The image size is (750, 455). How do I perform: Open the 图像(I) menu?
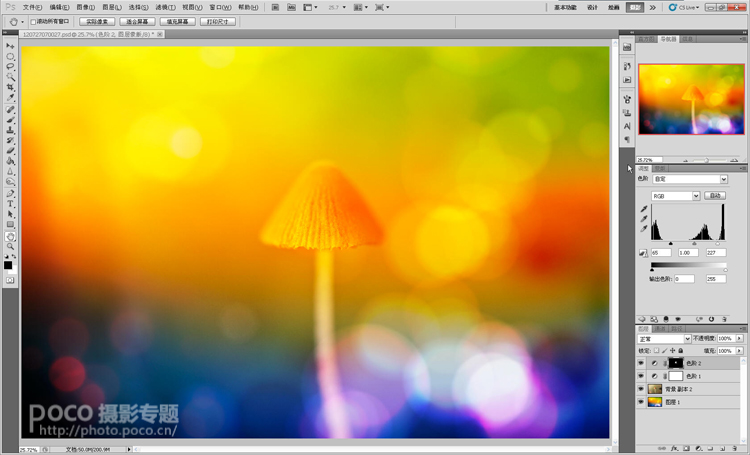86,7
